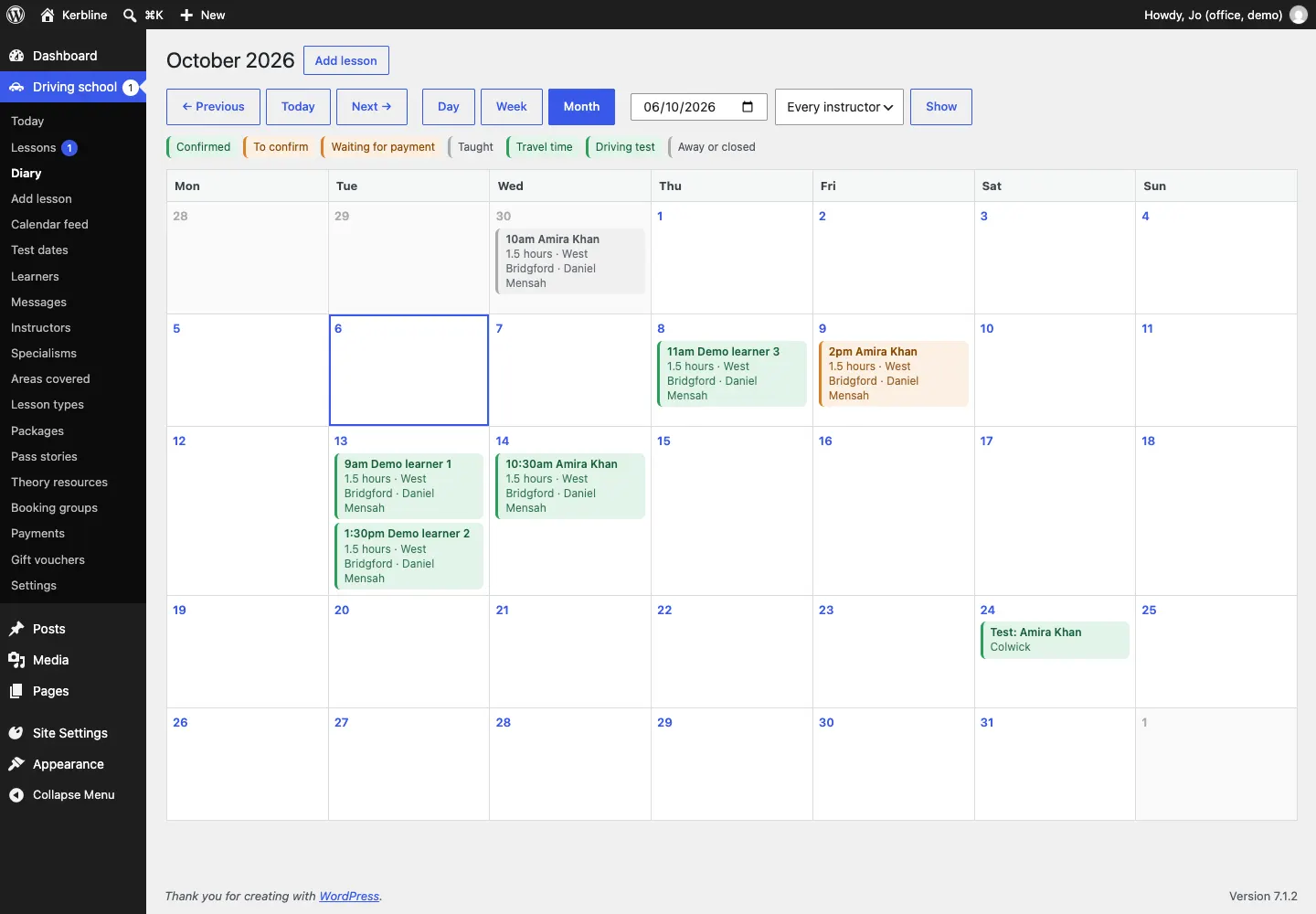Screen dimensions: 1316x914
Task: Open the Pass stories menu item
Action: click(x=44, y=457)
